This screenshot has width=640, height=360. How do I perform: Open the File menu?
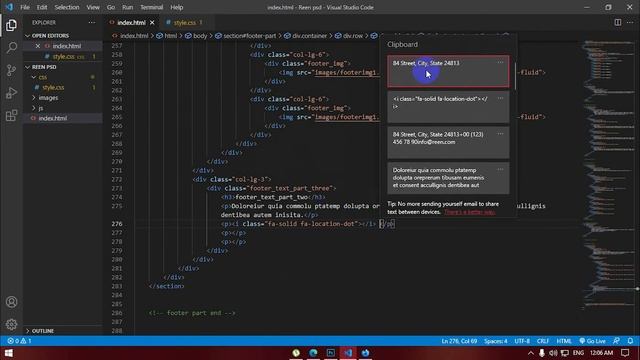point(25,7)
